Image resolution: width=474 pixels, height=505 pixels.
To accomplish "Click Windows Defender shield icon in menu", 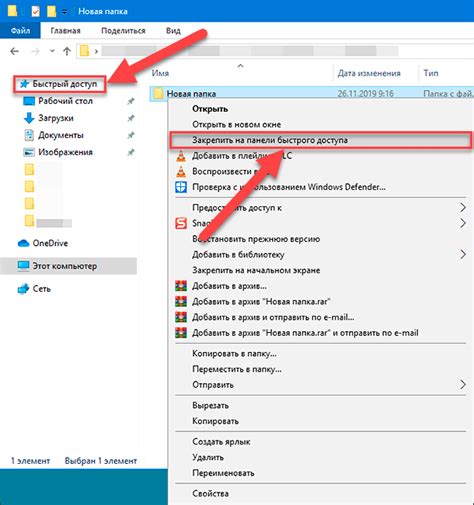I will [181, 187].
